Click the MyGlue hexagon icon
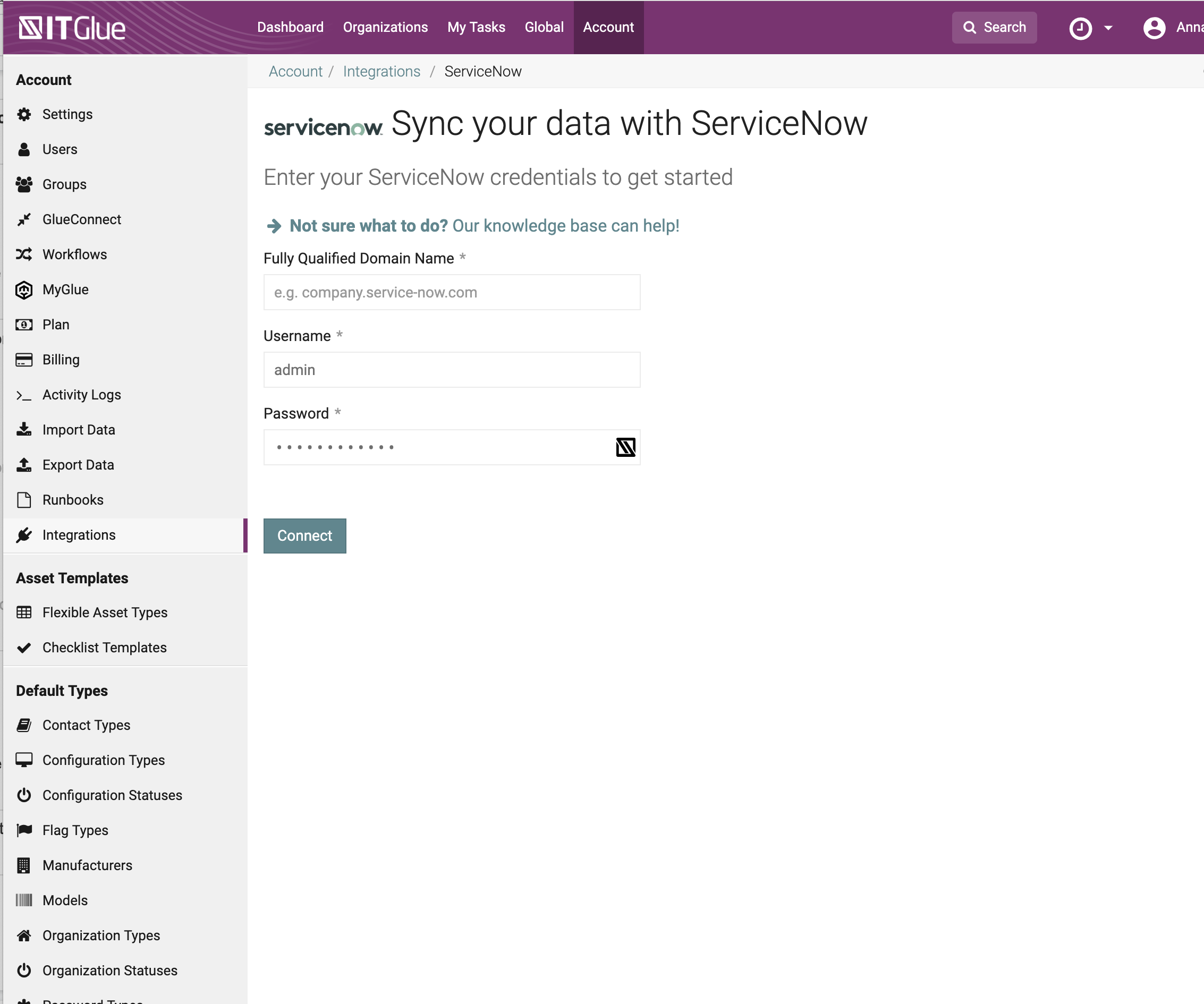The height and width of the screenshot is (1004, 1204). pos(24,290)
